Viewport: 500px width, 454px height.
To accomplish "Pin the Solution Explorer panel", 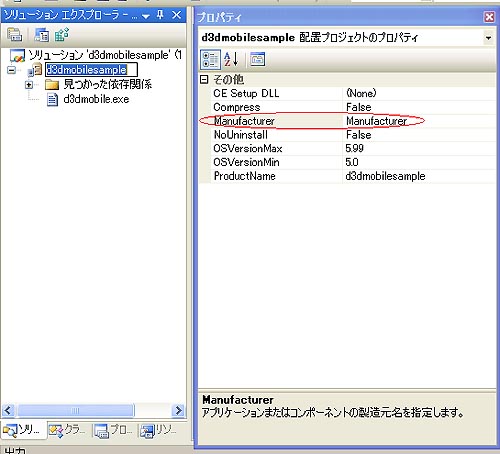I will coord(160,15).
